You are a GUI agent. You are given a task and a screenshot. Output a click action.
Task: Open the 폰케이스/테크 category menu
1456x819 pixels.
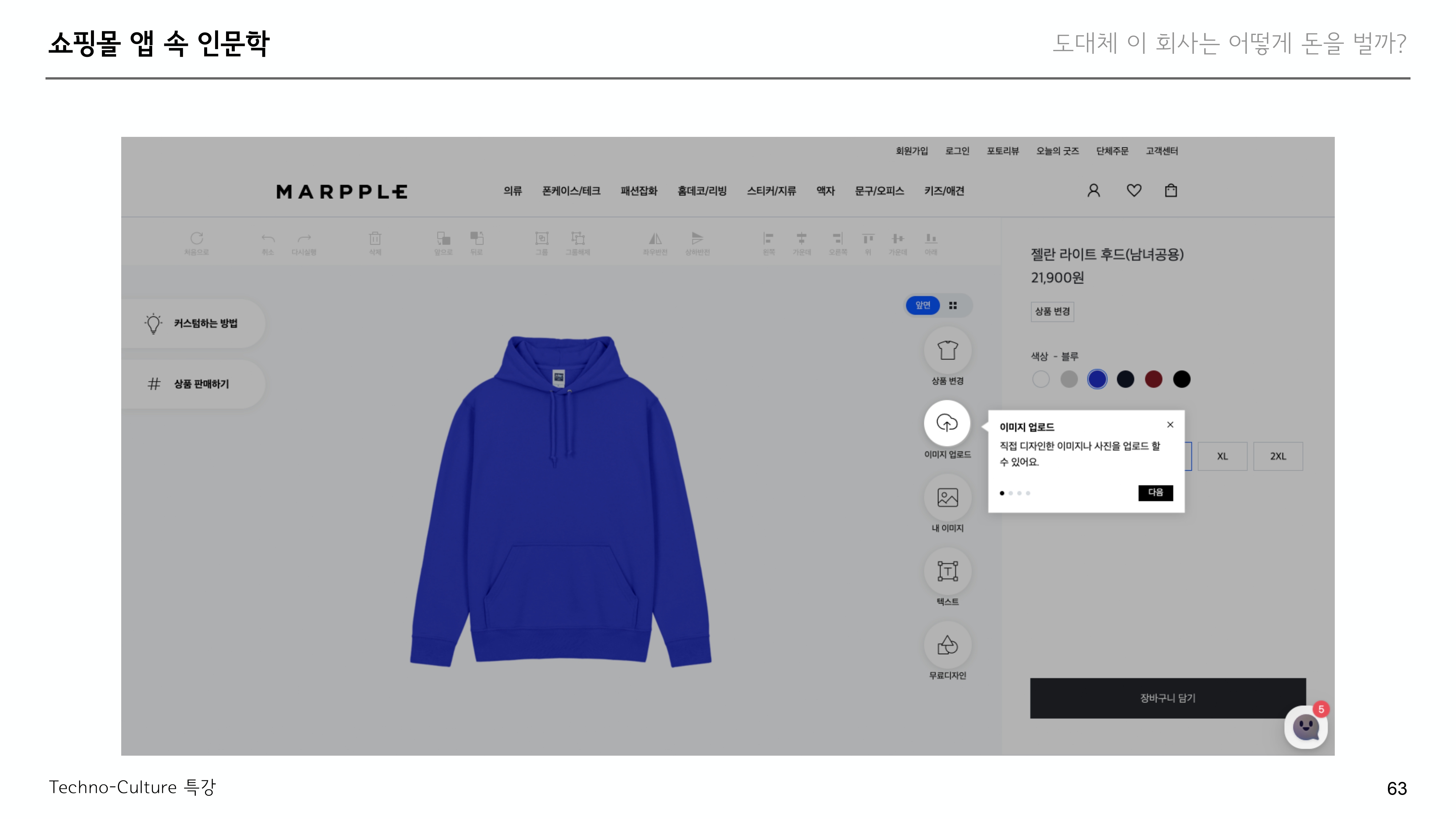(x=571, y=191)
